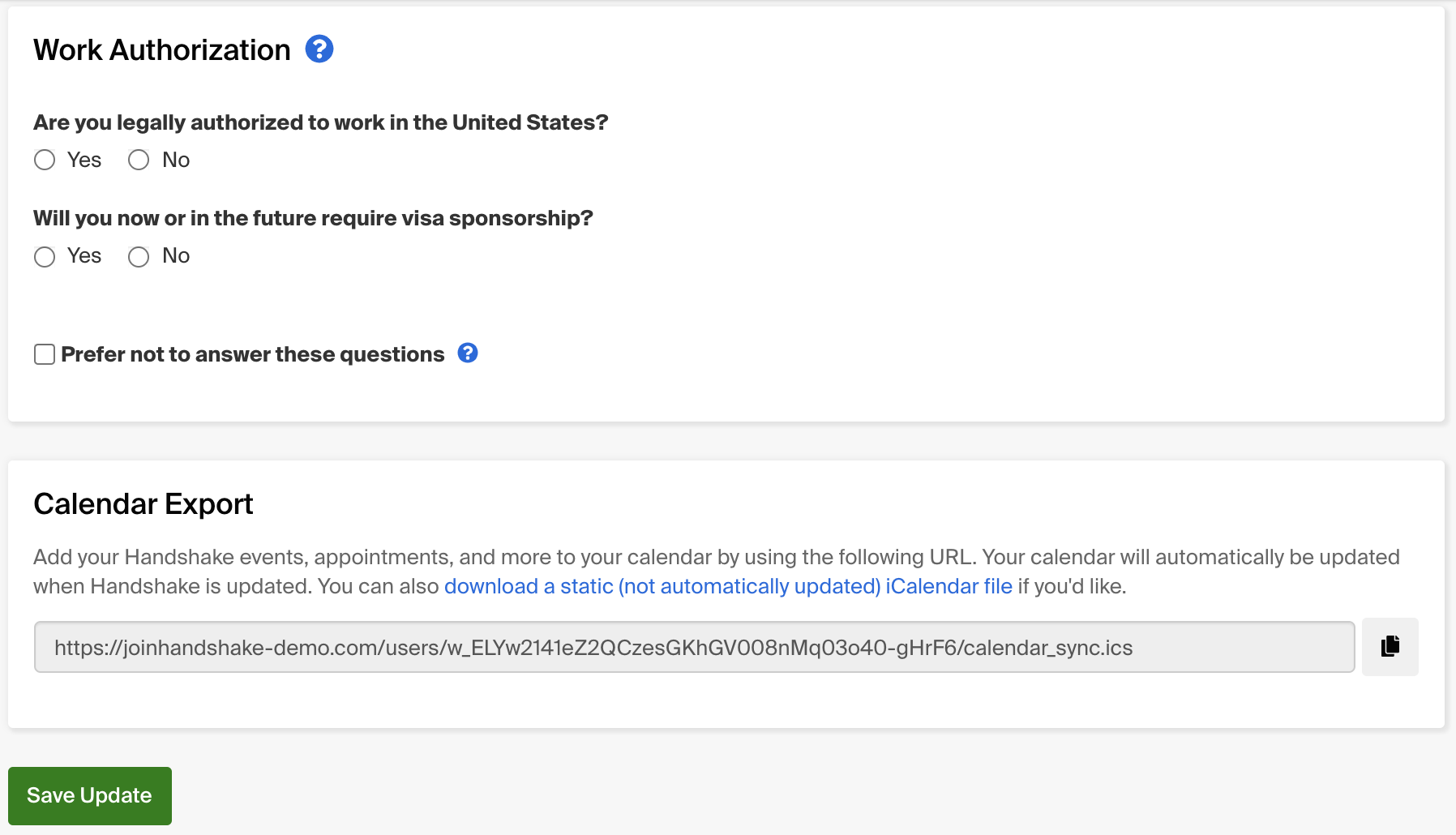The image size is (1456, 835).
Task: Choose Yes radio for requiring visa sponsorship
Action: tap(45, 257)
